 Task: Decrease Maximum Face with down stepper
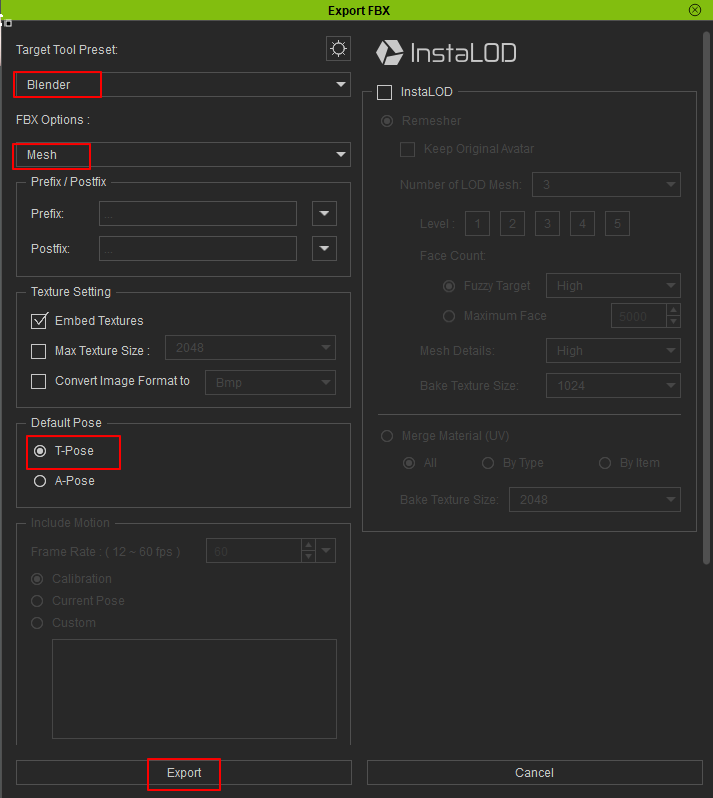(x=673, y=322)
